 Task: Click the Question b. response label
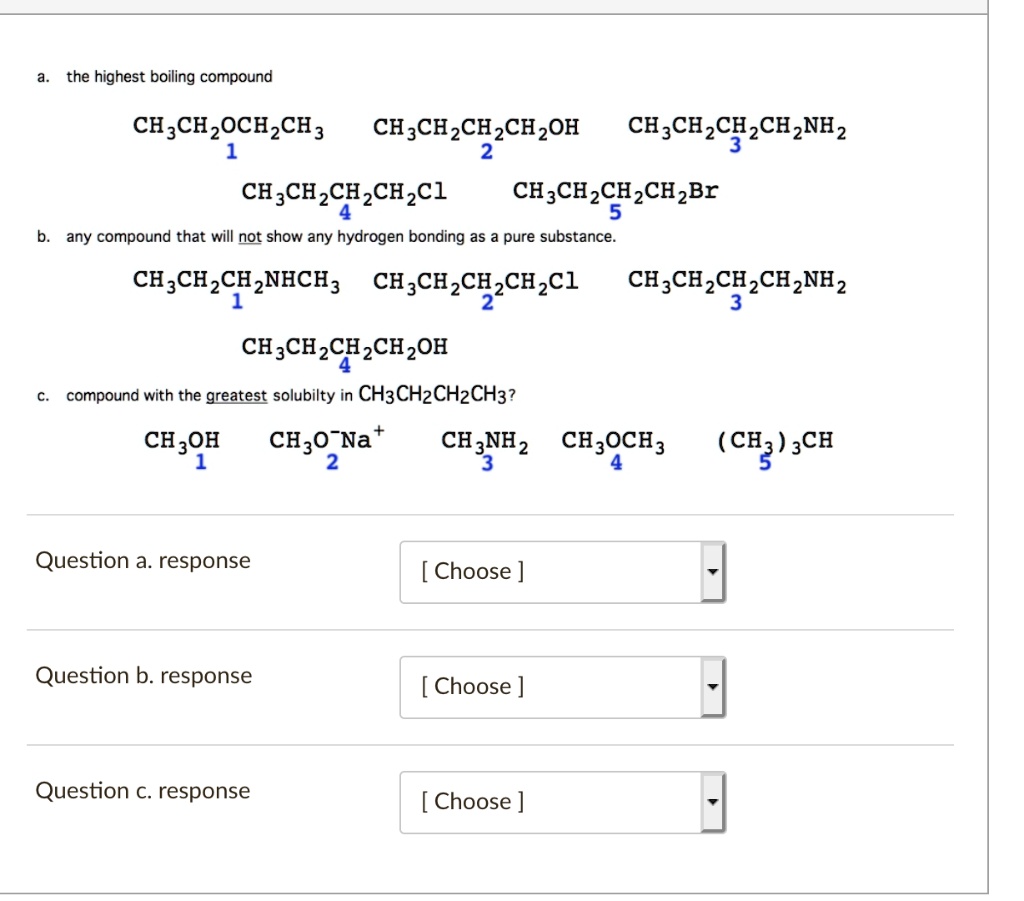point(142,676)
